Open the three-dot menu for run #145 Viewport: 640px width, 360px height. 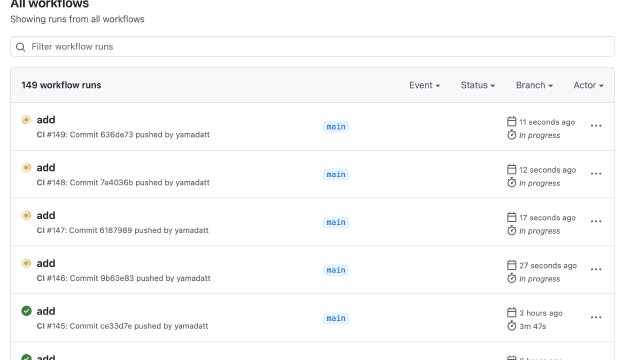tap(596, 317)
